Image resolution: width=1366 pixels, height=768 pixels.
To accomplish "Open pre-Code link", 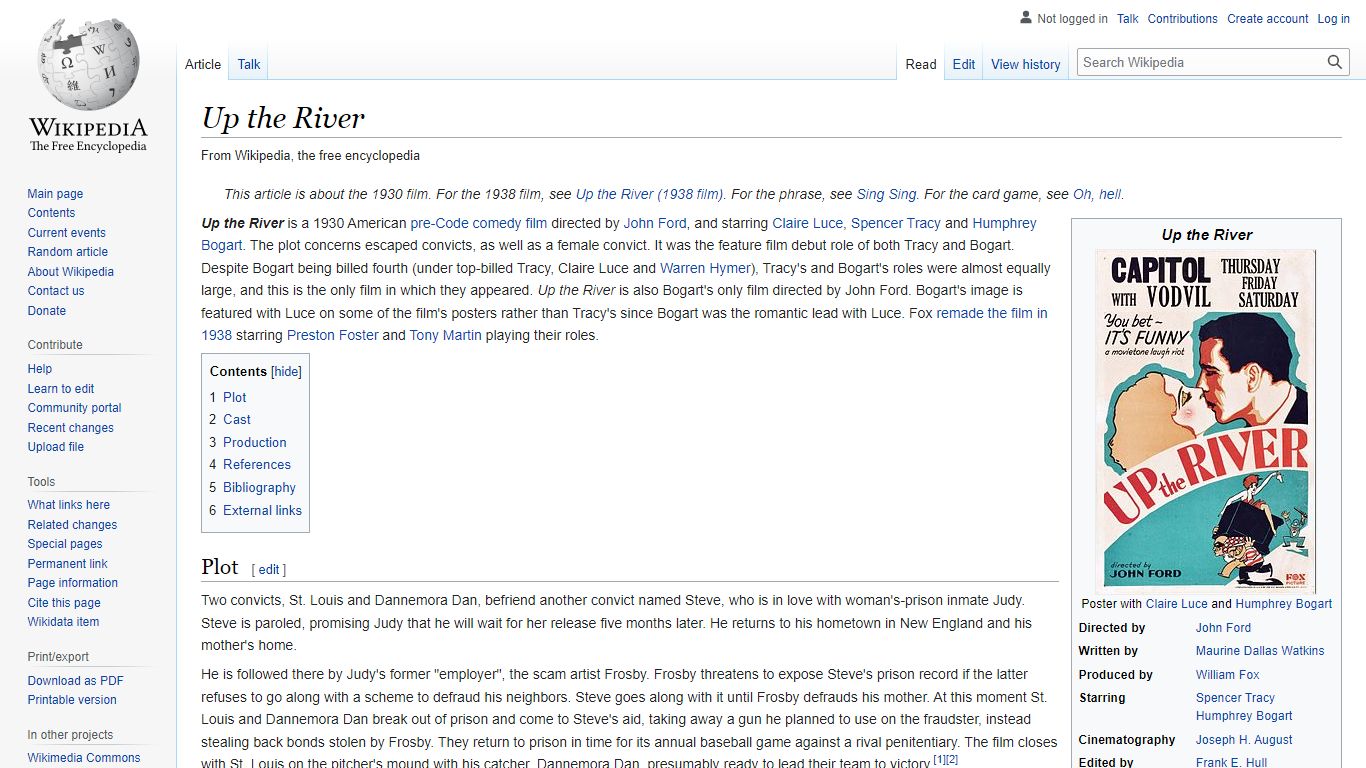I will (x=439, y=224).
